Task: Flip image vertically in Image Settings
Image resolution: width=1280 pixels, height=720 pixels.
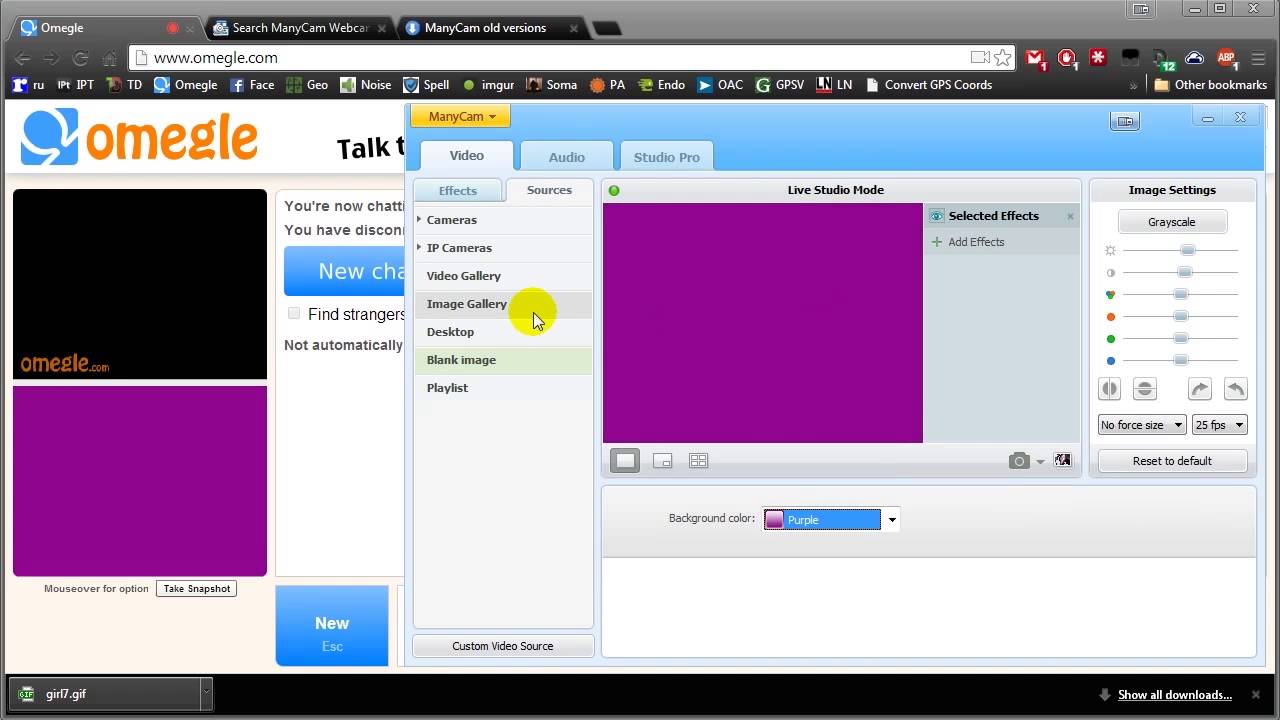Action: tap(1145, 389)
